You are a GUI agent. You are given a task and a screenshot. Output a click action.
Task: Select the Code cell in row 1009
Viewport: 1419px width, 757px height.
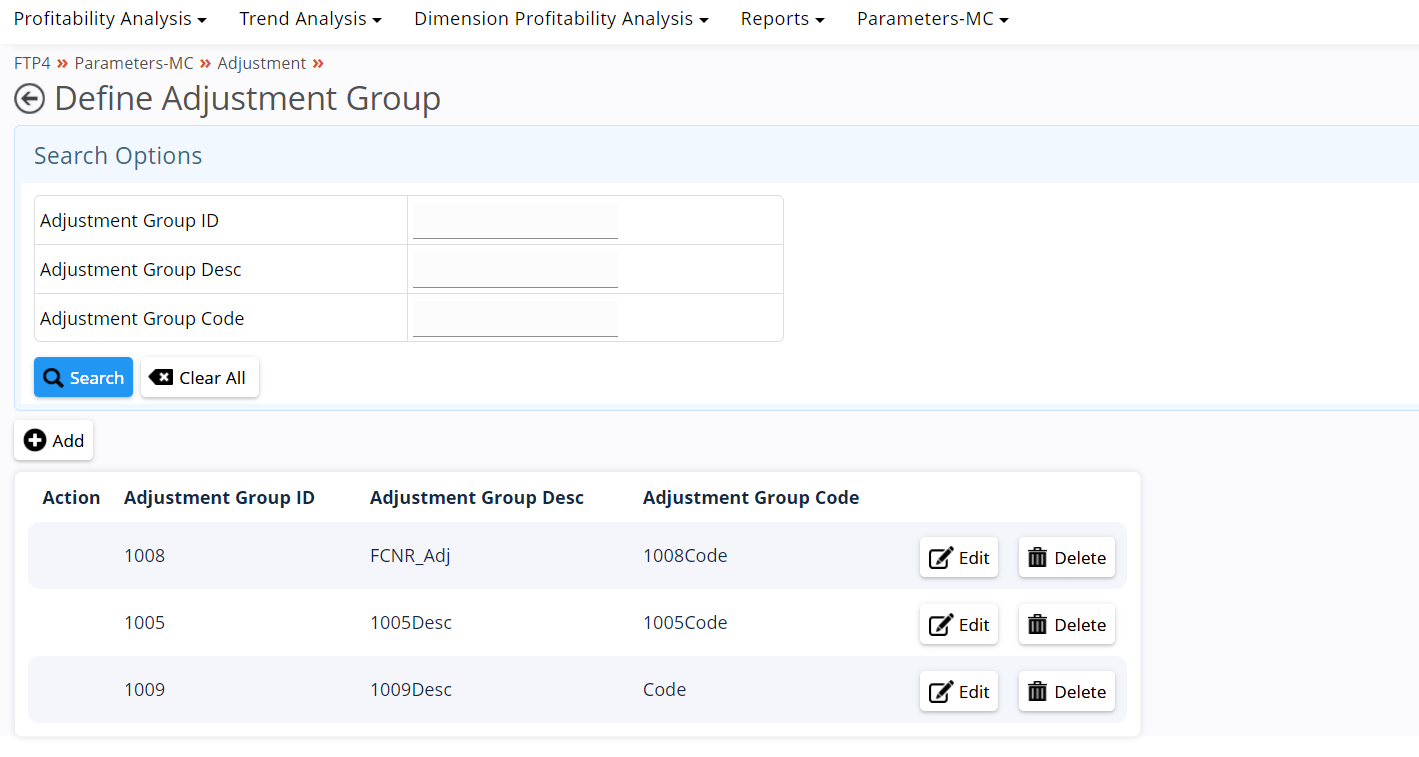pyautogui.click(x=665, y=690)
